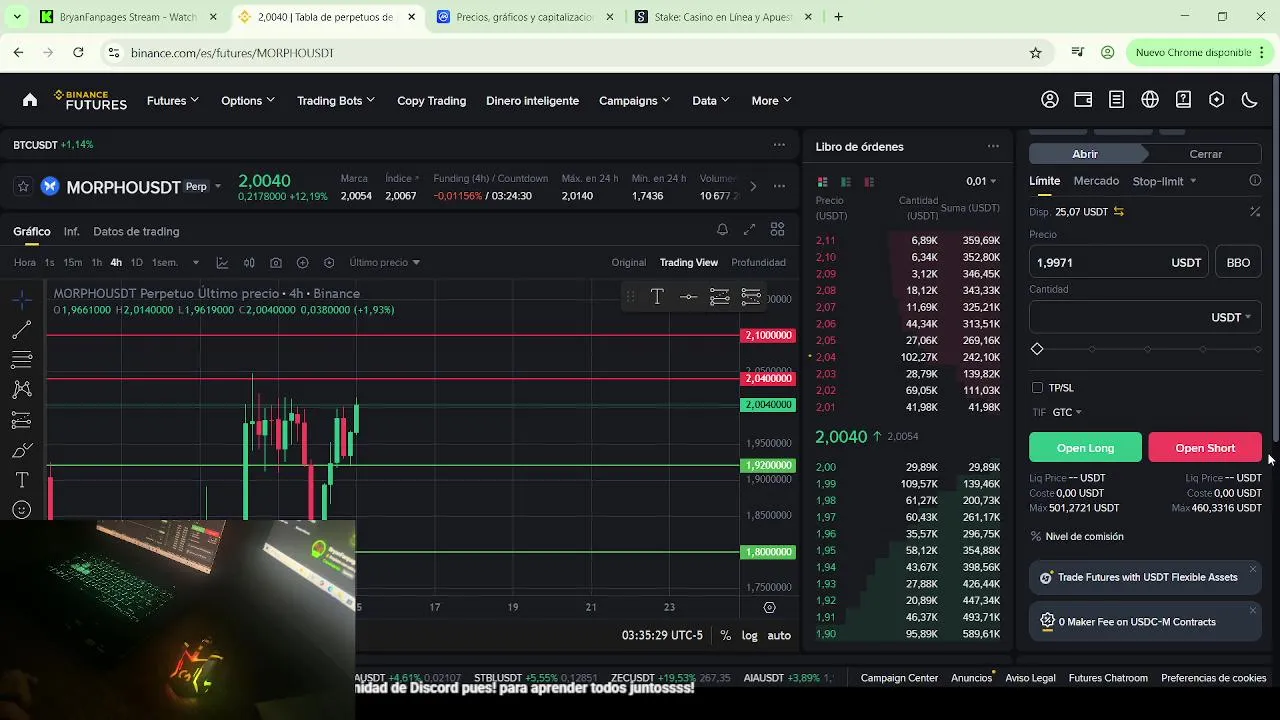
Task: Add MORPHOUSDT to favorites star
Action: (23, 187)
